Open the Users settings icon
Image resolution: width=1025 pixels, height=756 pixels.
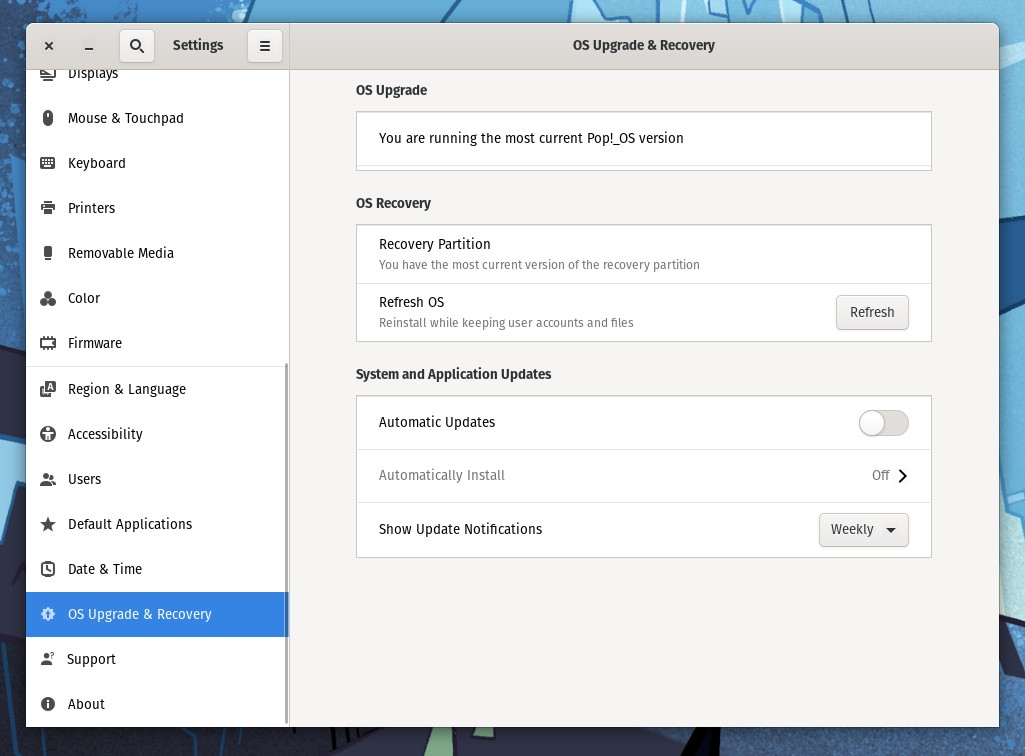[x=48, y=479]
